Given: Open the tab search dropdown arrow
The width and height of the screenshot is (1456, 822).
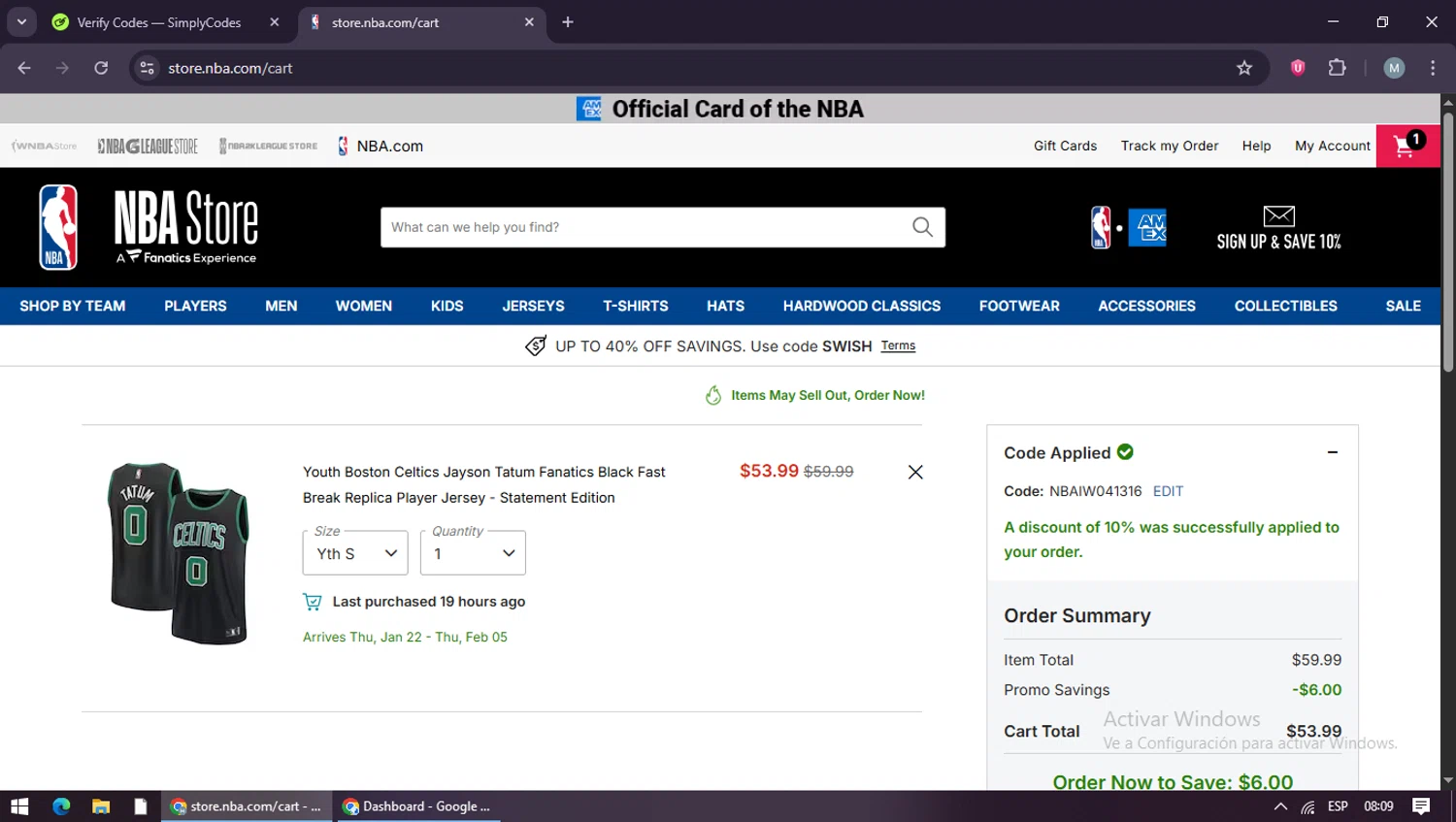Looking at the screenshot, I should [x=21, y=21].
